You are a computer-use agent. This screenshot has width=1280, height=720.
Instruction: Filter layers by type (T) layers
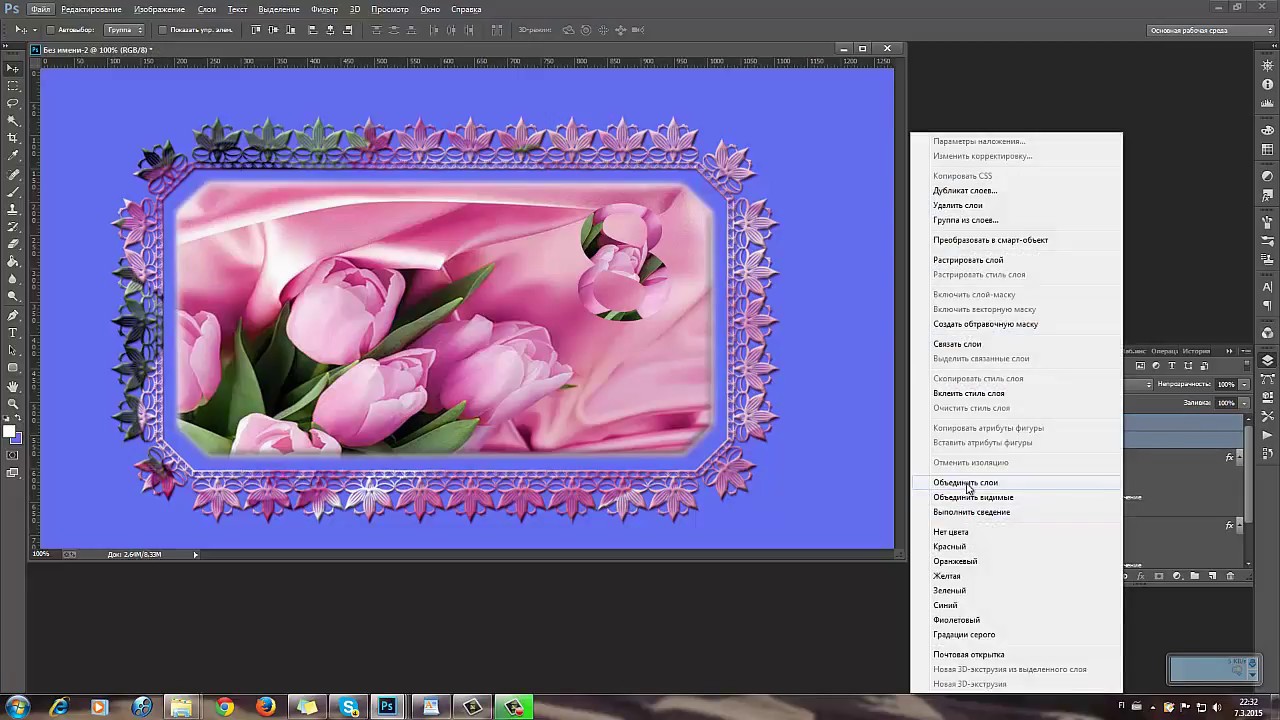pos(1172,366)
